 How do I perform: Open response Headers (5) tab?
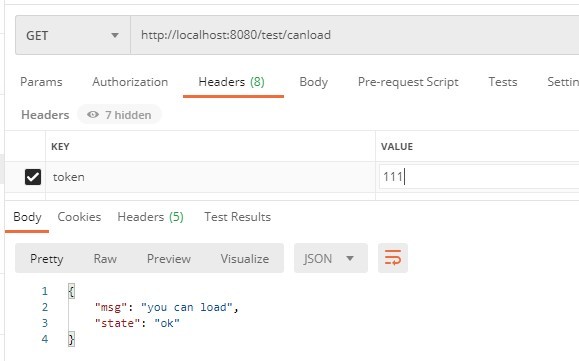click(150, 217)
